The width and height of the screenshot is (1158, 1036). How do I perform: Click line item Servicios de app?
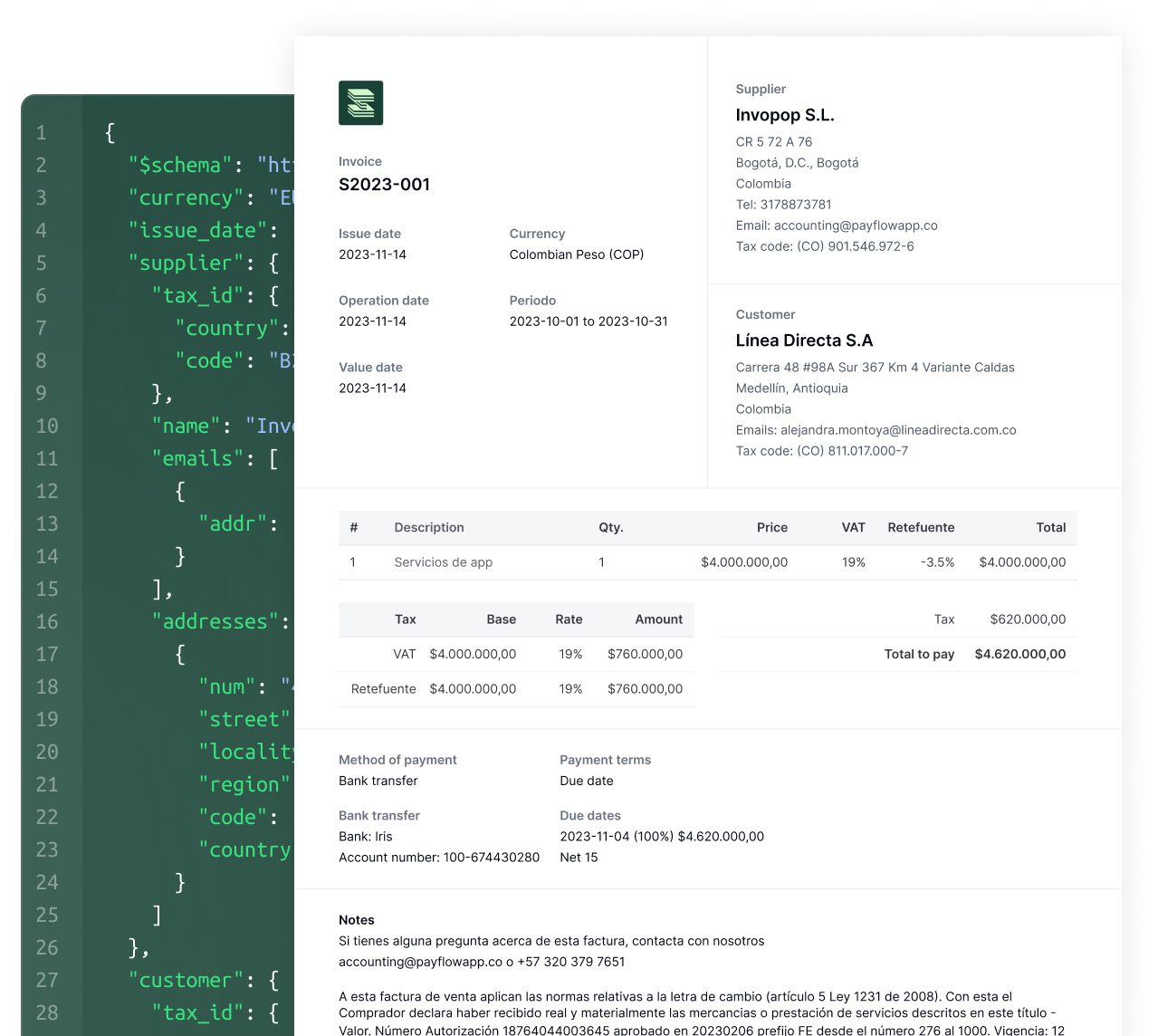point(443,562)
